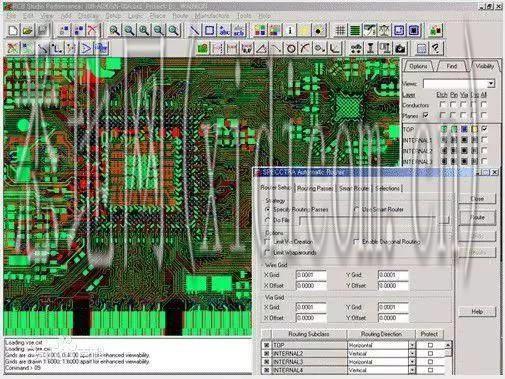This screenshot has width=505, height=379.
Task: Enable Limit Via Creation checkbox
Action: point(267,241)
